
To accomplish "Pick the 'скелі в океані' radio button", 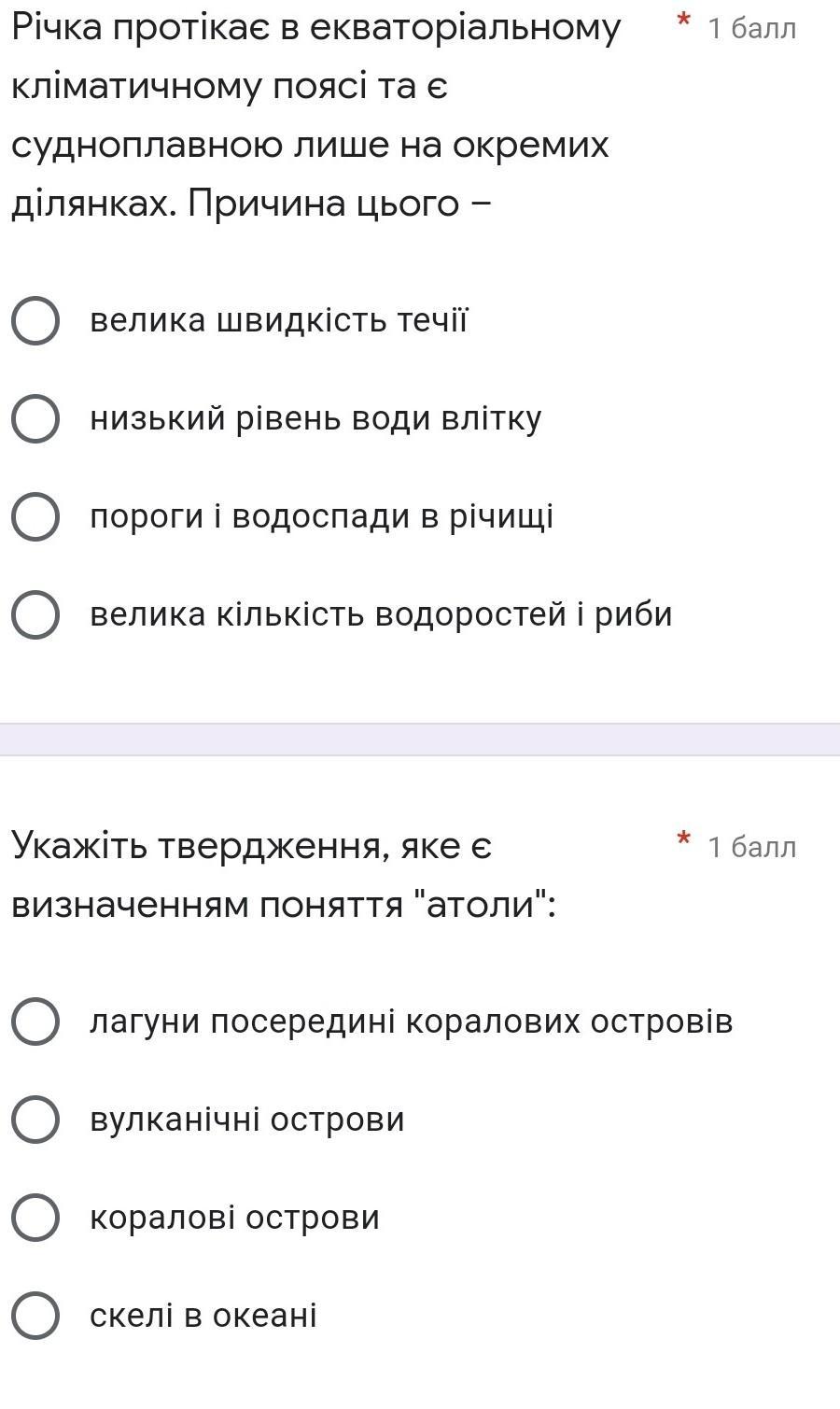I will (x=35, y=1316).
